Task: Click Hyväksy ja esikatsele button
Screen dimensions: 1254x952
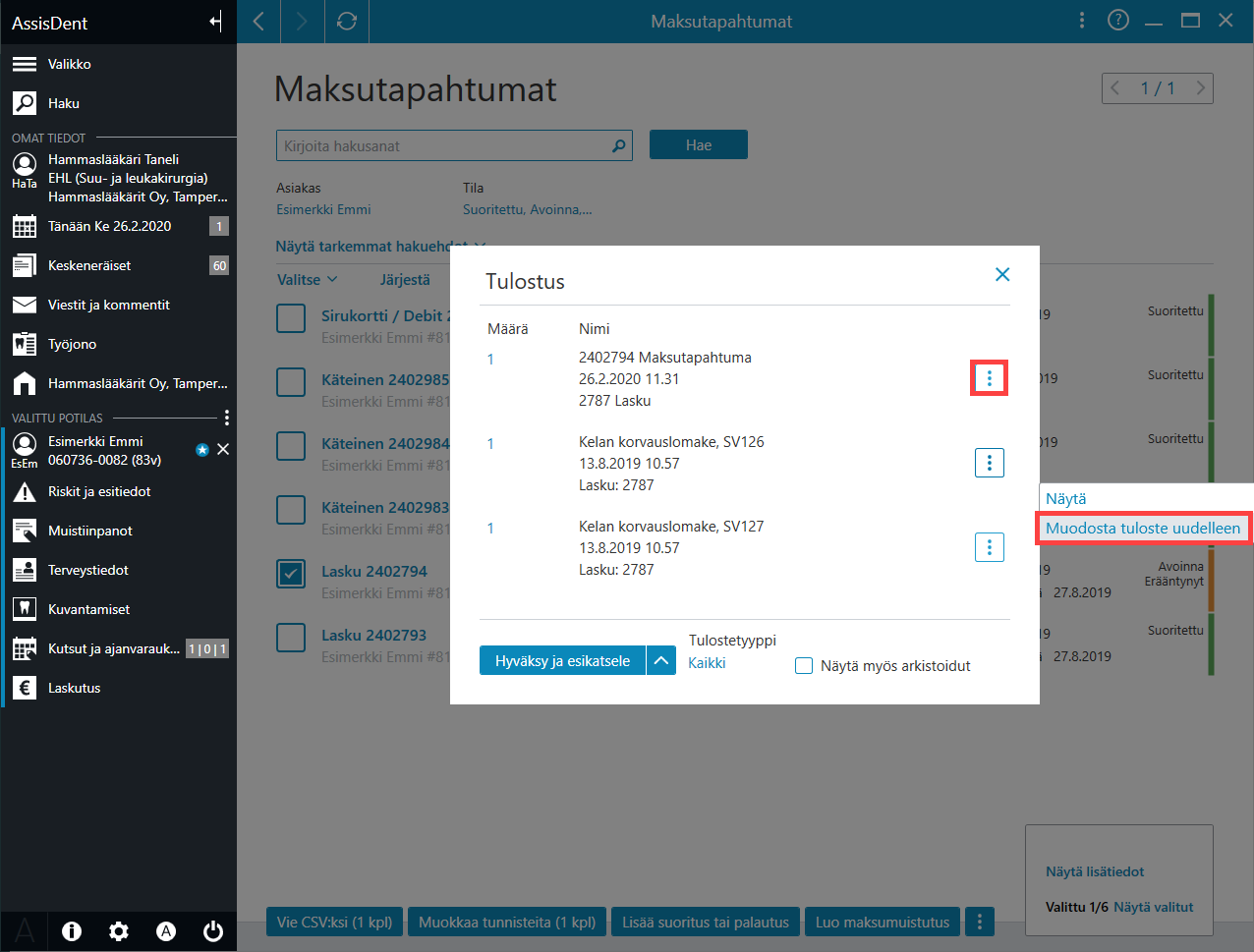Action: click(x=562, y=661)
